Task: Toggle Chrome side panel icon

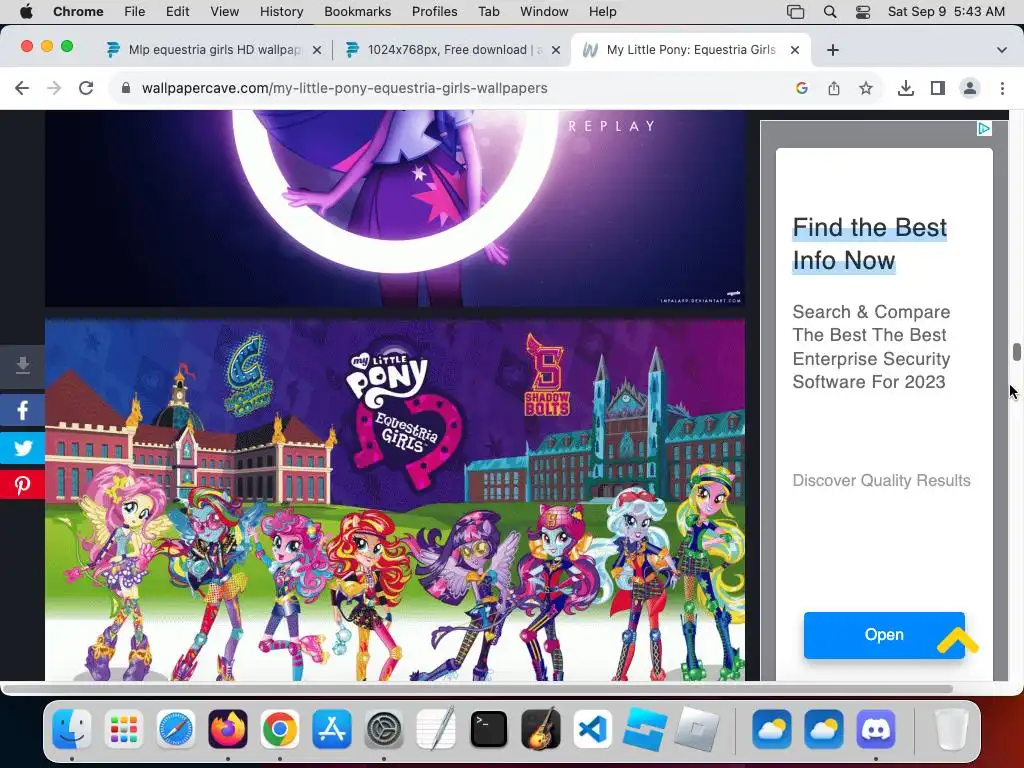Action: (938, 88)
